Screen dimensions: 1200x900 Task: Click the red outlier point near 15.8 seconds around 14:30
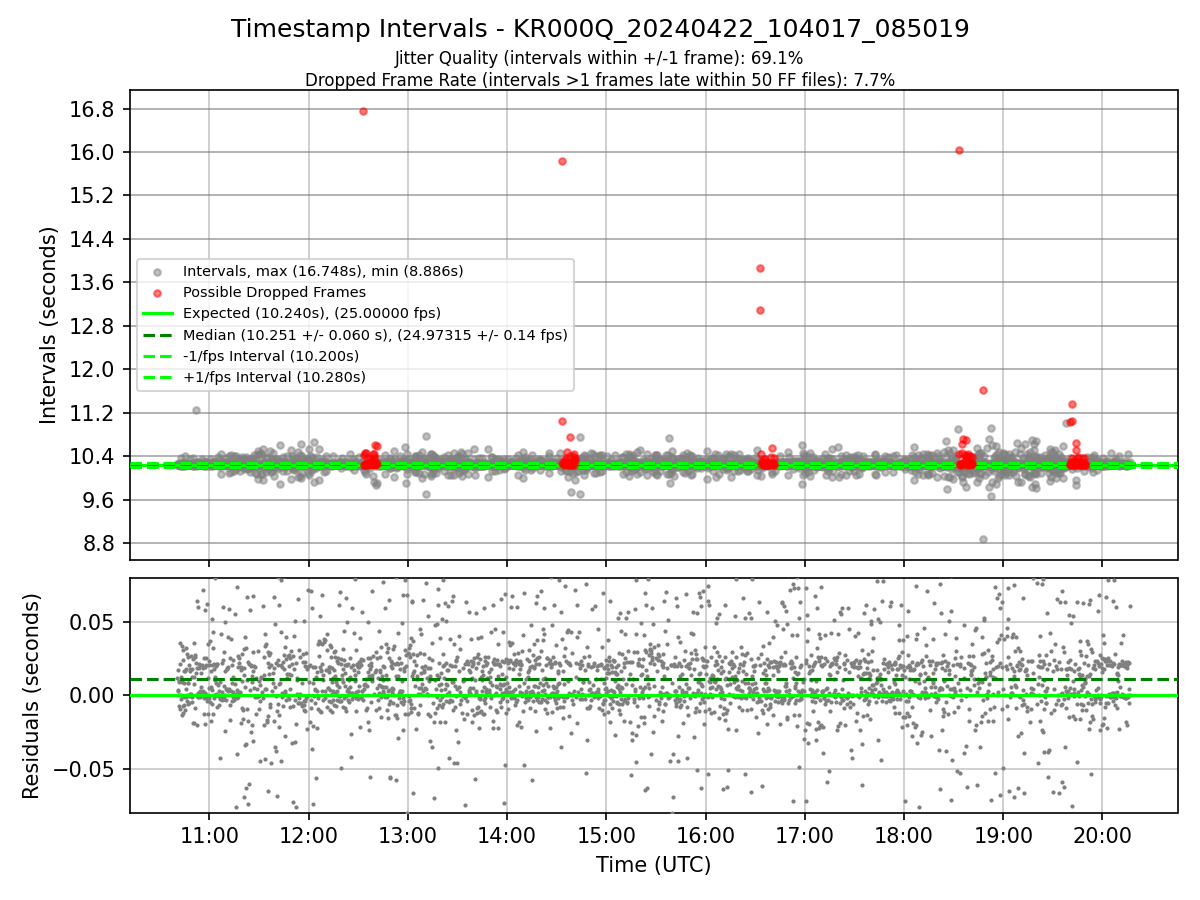click(x=562, y=161)
